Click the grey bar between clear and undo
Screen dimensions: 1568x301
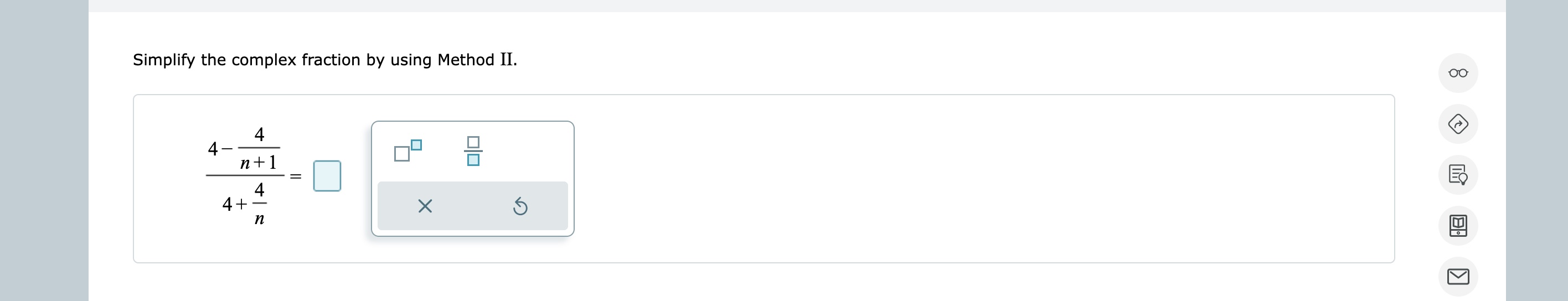(472, 206)
